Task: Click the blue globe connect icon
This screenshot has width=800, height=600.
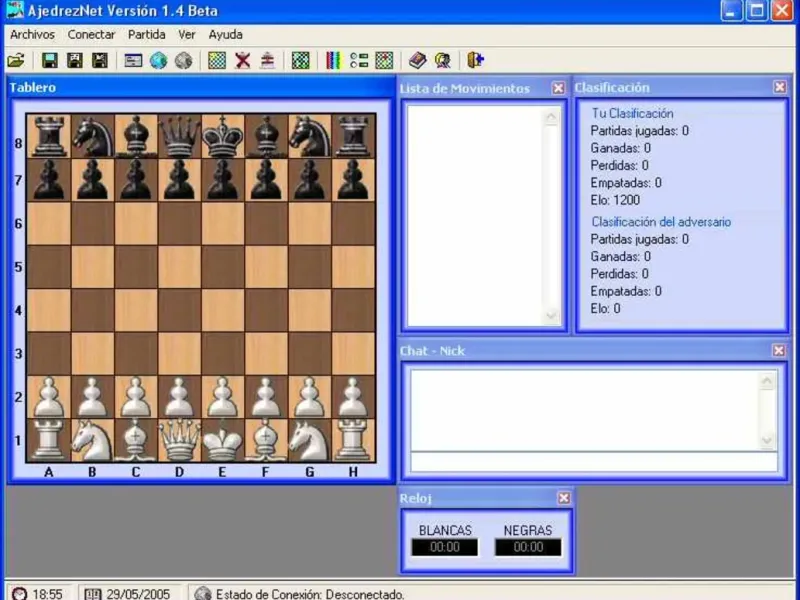Action: tap(159, 61)
